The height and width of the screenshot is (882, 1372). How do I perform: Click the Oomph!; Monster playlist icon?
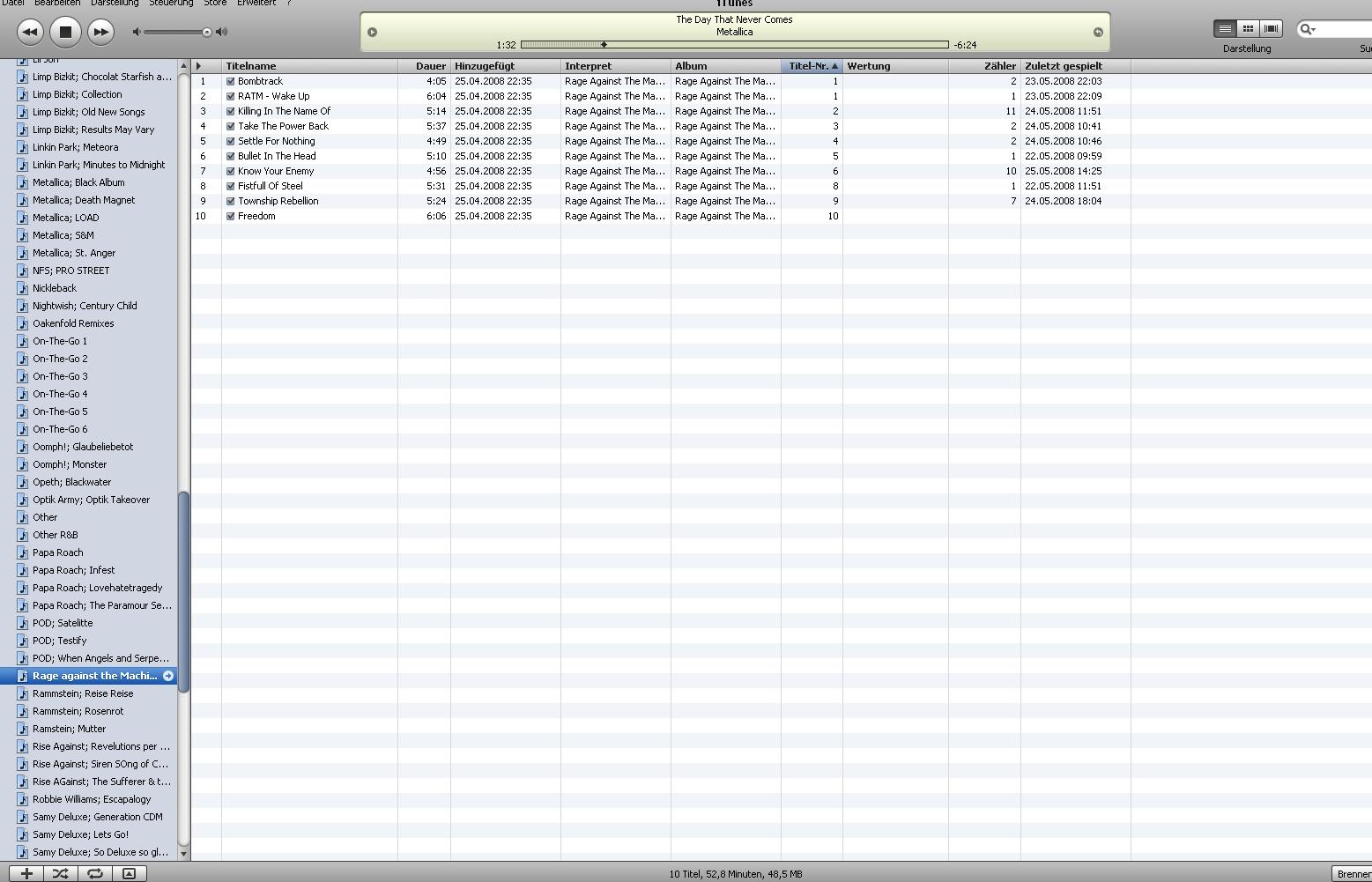tap(23, 464)
